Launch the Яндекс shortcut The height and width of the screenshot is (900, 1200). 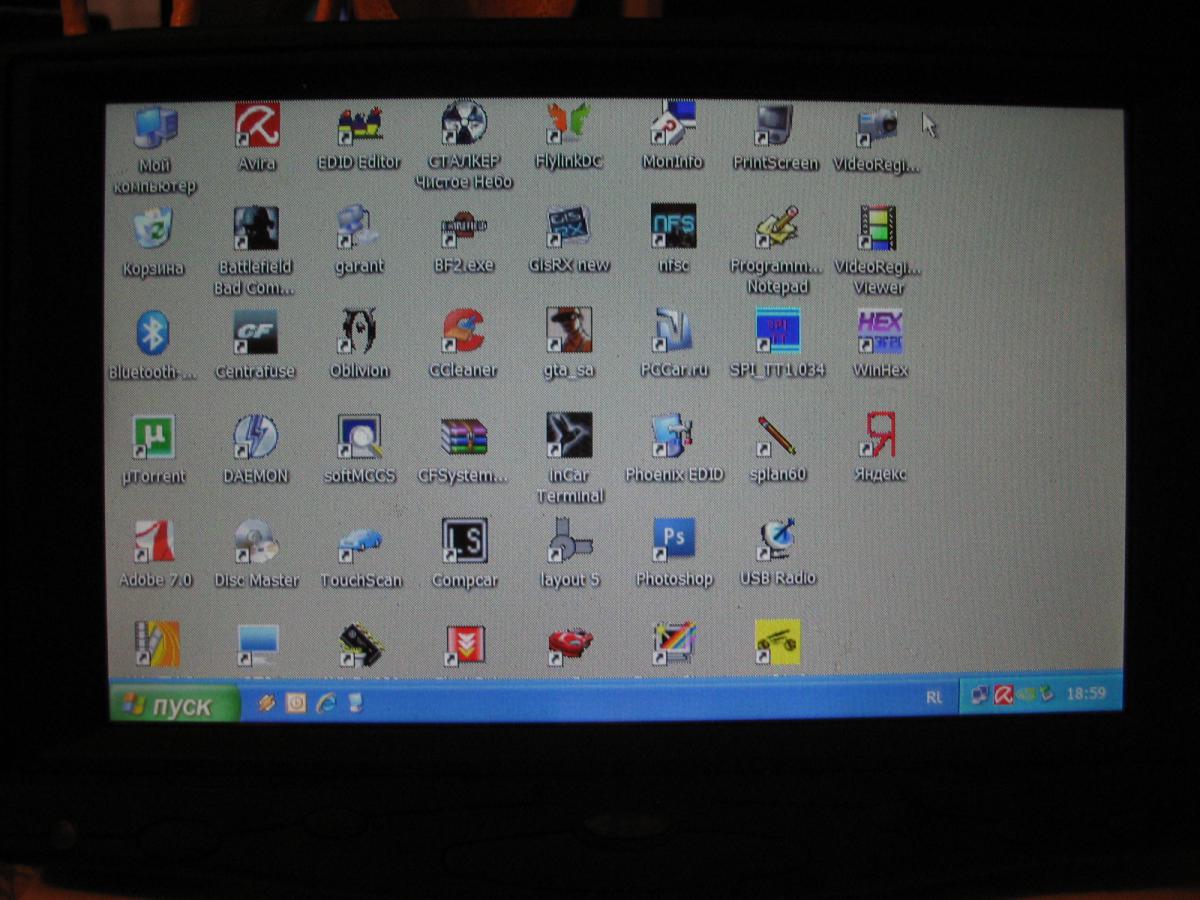pyautogui.click(x=880, y=436)
